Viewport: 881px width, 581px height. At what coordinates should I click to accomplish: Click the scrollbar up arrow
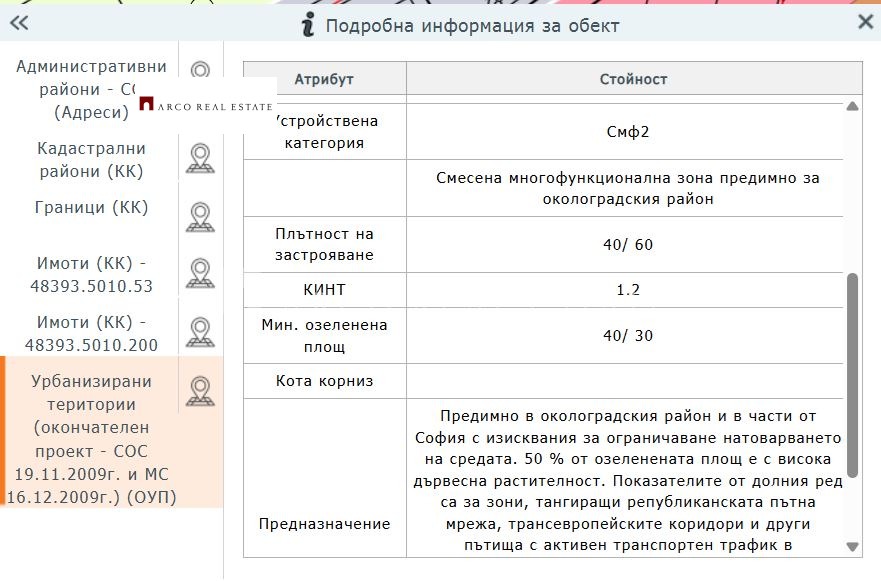(854, 104)
